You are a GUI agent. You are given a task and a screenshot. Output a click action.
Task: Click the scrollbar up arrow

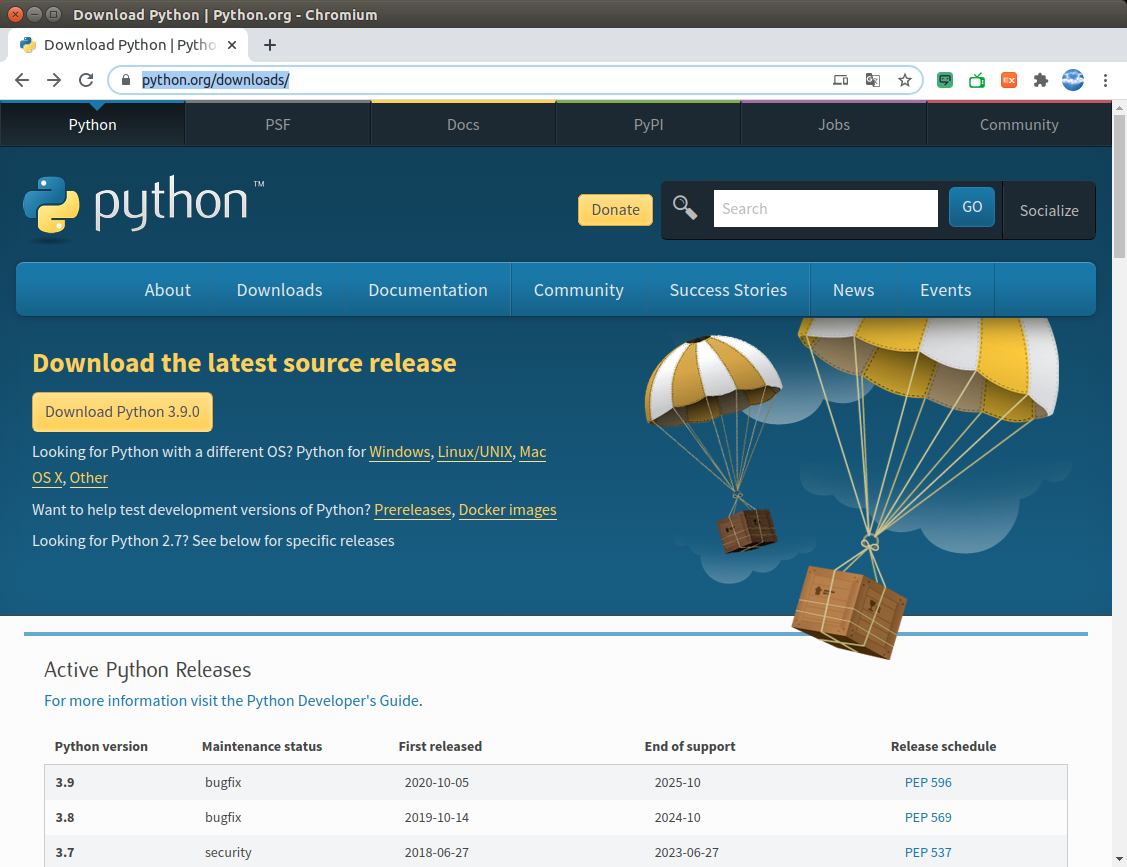pyautogui.click(x=1119, y=108)
